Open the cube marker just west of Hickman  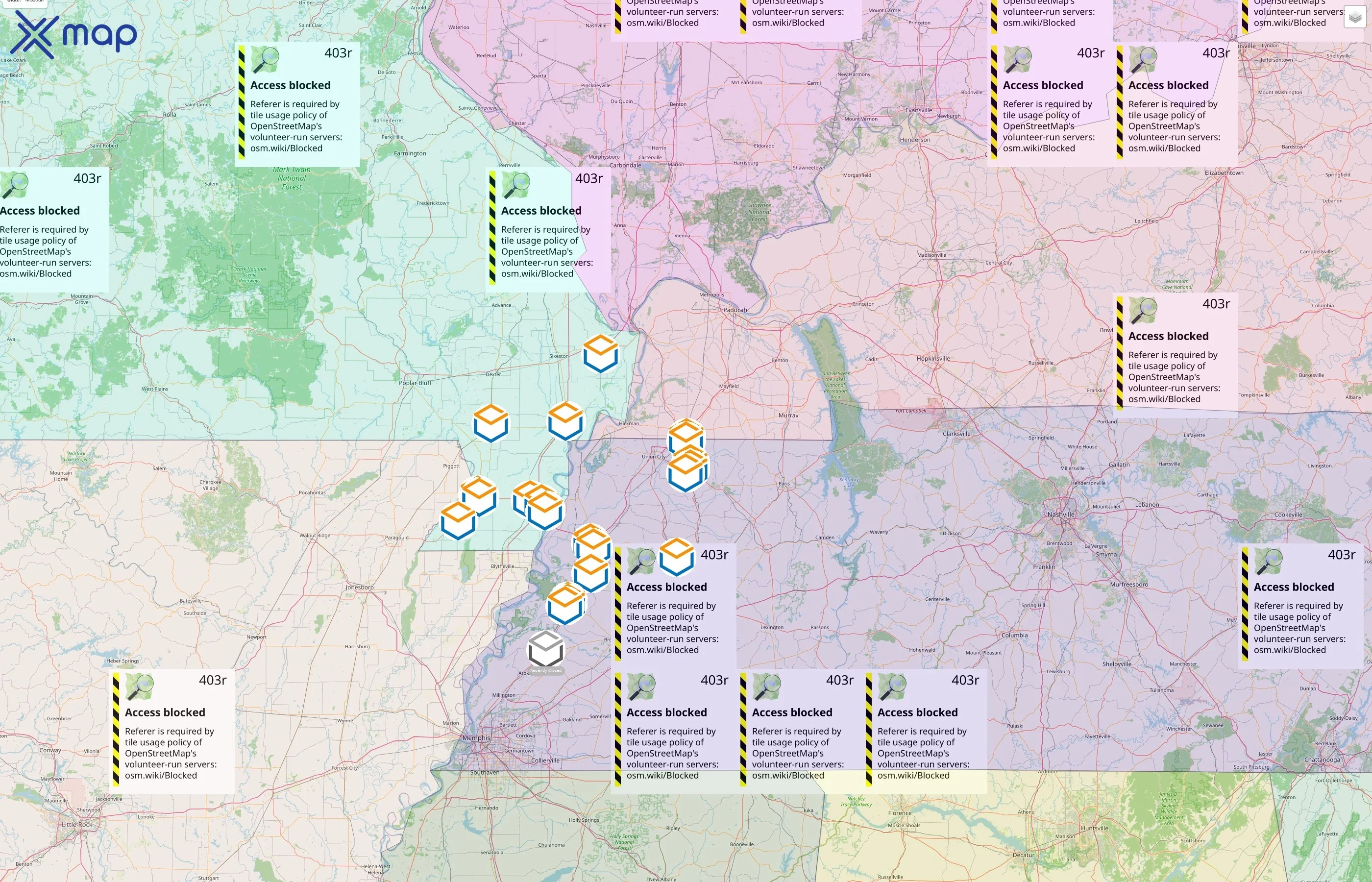[x=565, y=421]
